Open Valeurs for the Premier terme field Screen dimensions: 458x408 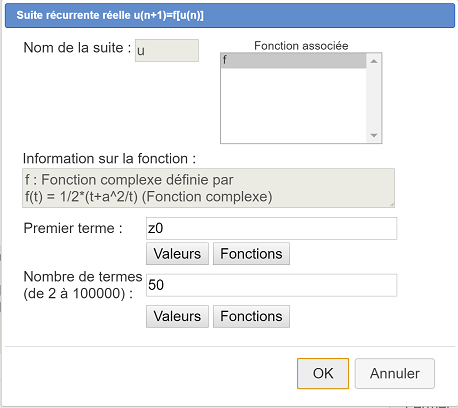point(177,254)
